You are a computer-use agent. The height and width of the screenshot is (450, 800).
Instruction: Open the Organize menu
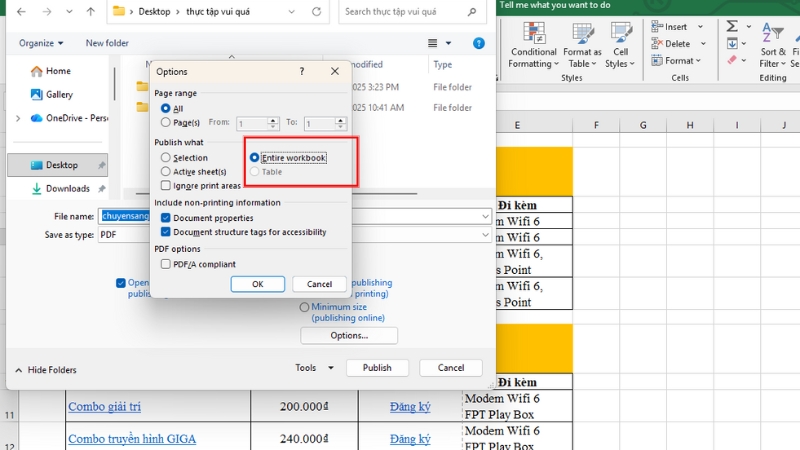pyautogui.click(x=41, y=43)
